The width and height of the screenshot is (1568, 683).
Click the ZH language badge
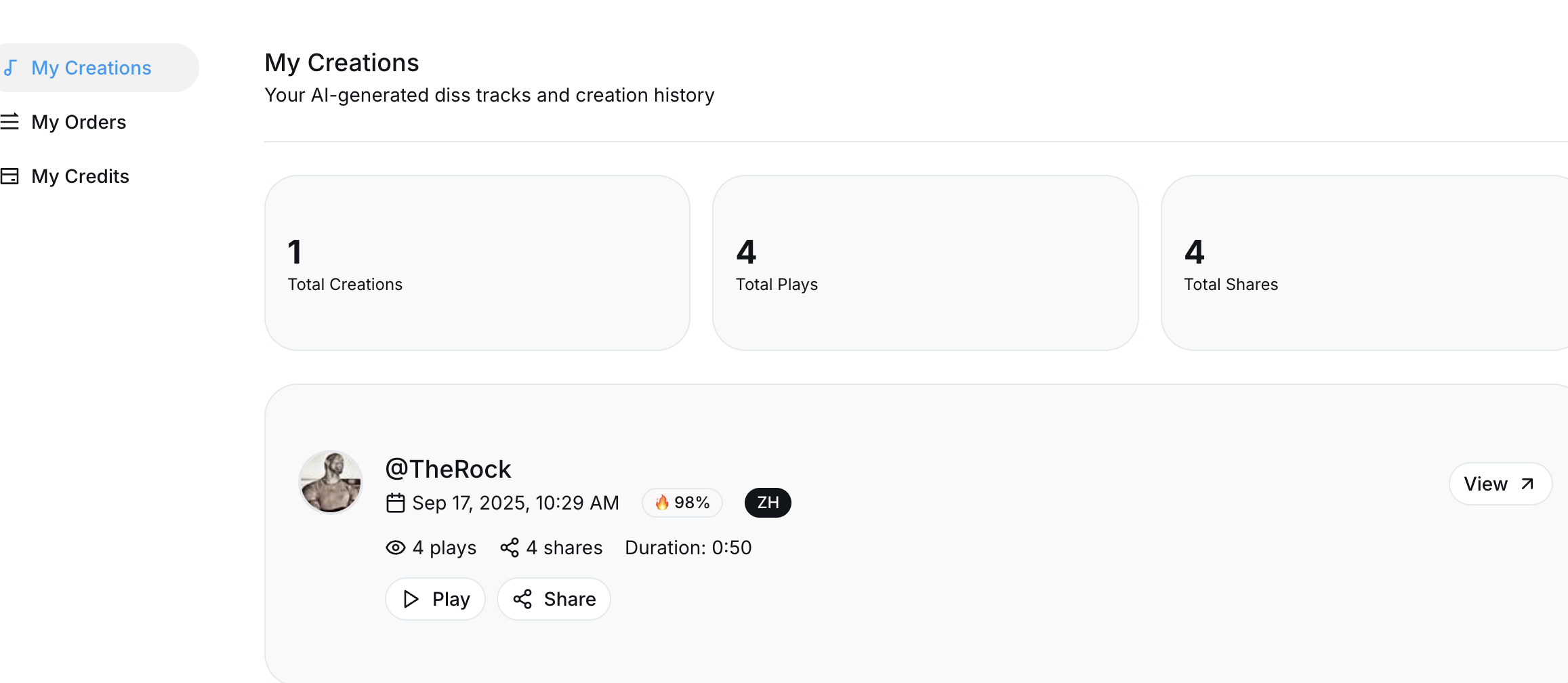pyautogui.click(x=768, y=503)
